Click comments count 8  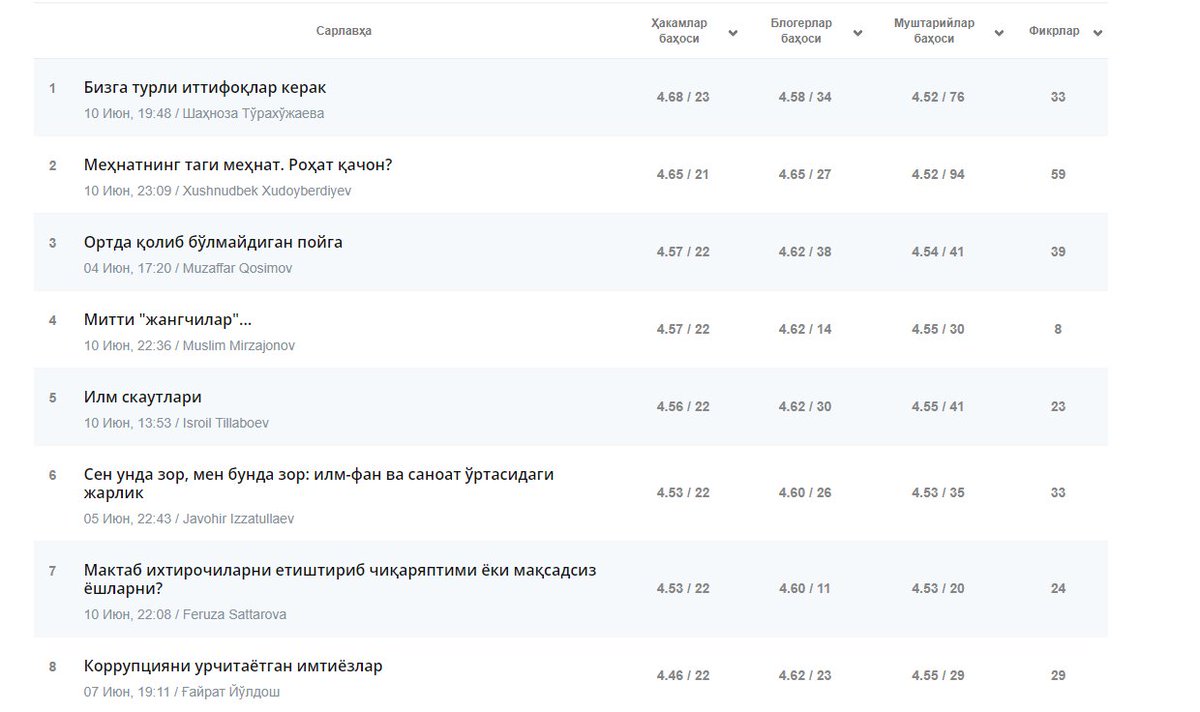[1058, 329]
